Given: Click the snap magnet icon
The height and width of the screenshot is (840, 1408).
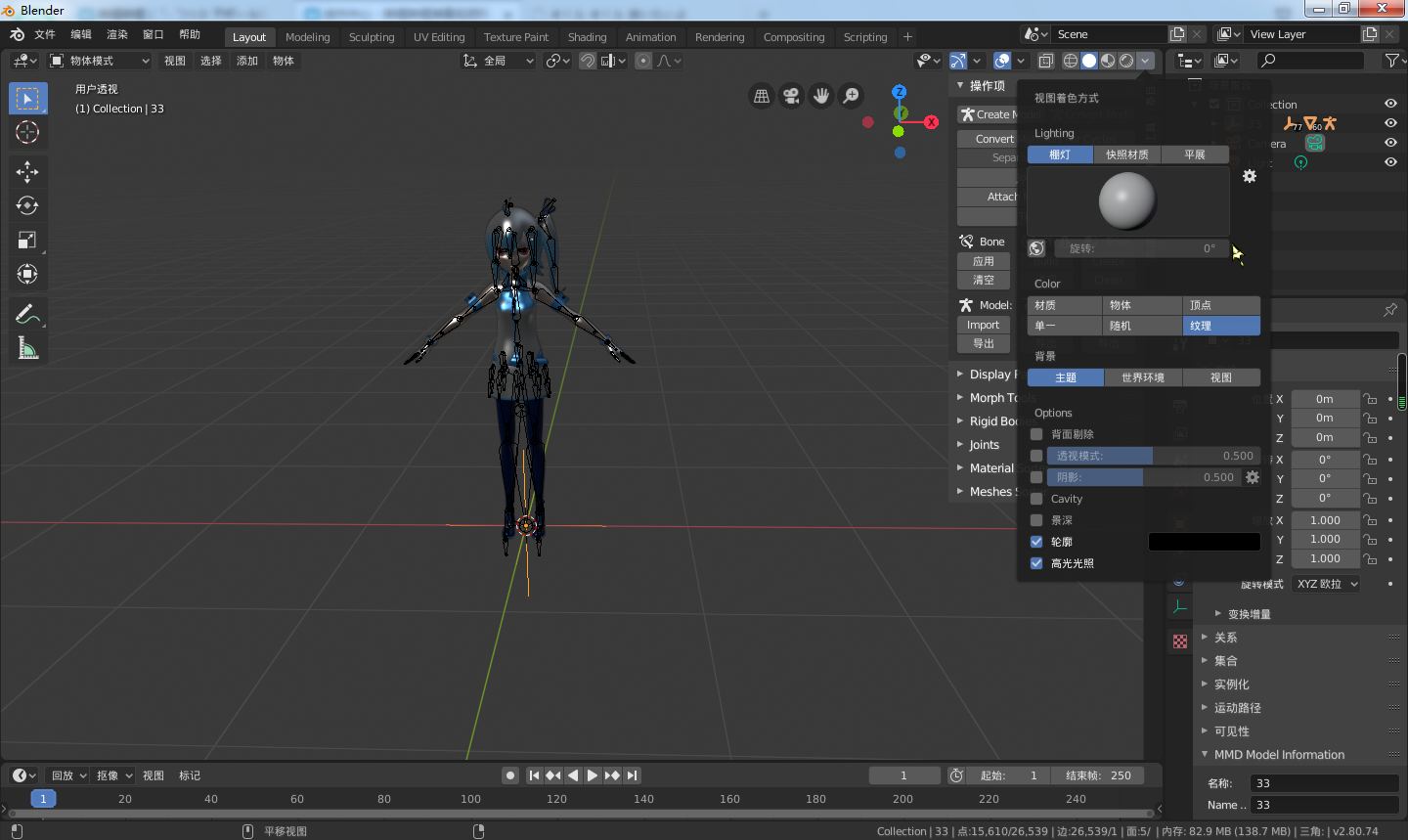Looking at the screenshot, I should coord(588,61).
